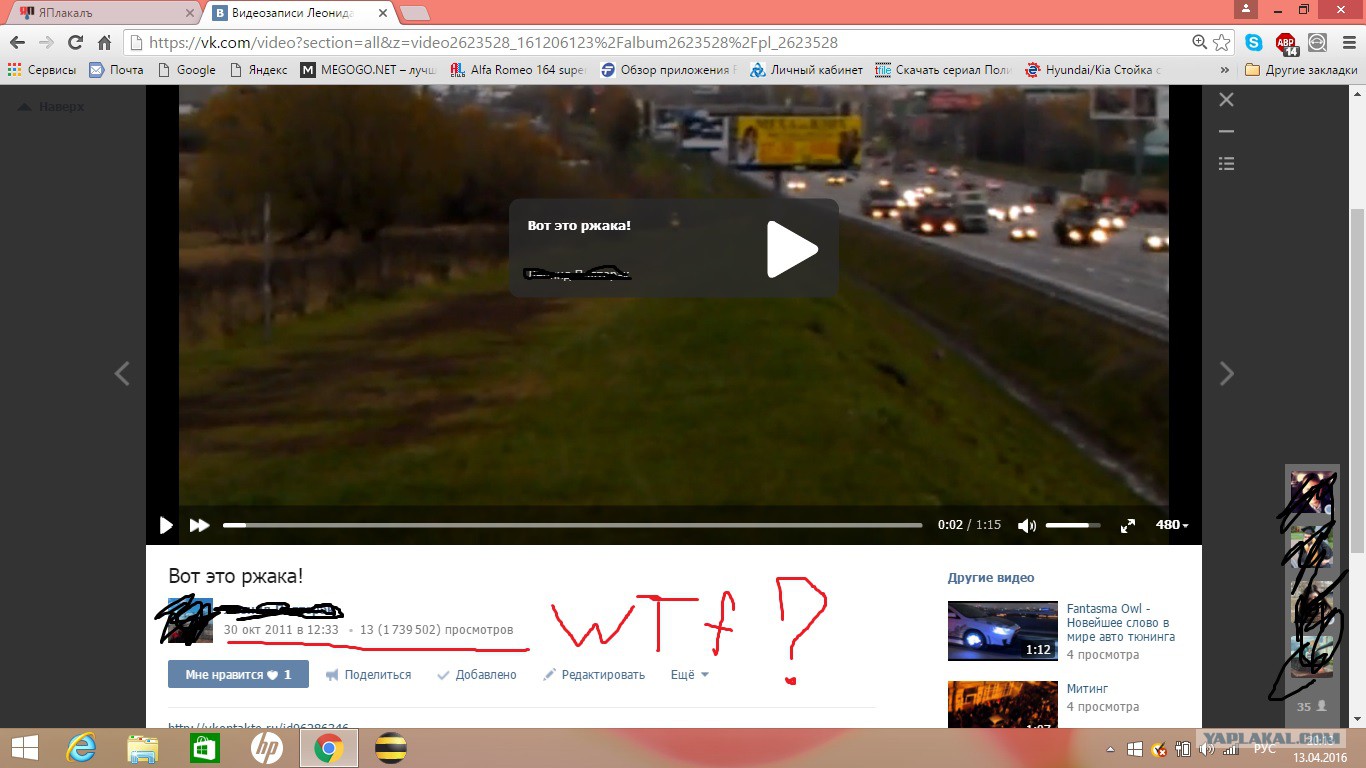This screenshot has height=768, width=1366.
Task: Click the megaphone 'Поделиться' share link
Action: tap(368, 675)
